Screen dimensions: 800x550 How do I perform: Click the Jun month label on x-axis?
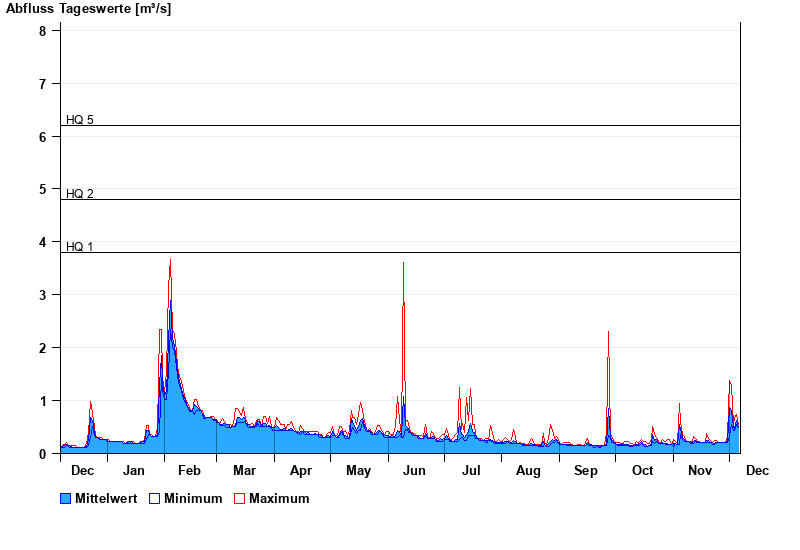(414, 471)
